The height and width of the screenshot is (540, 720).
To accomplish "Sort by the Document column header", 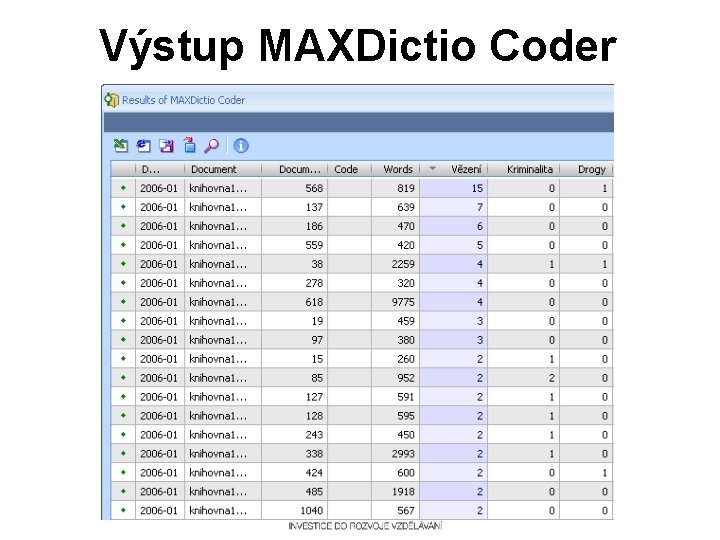I will point(223,169).
